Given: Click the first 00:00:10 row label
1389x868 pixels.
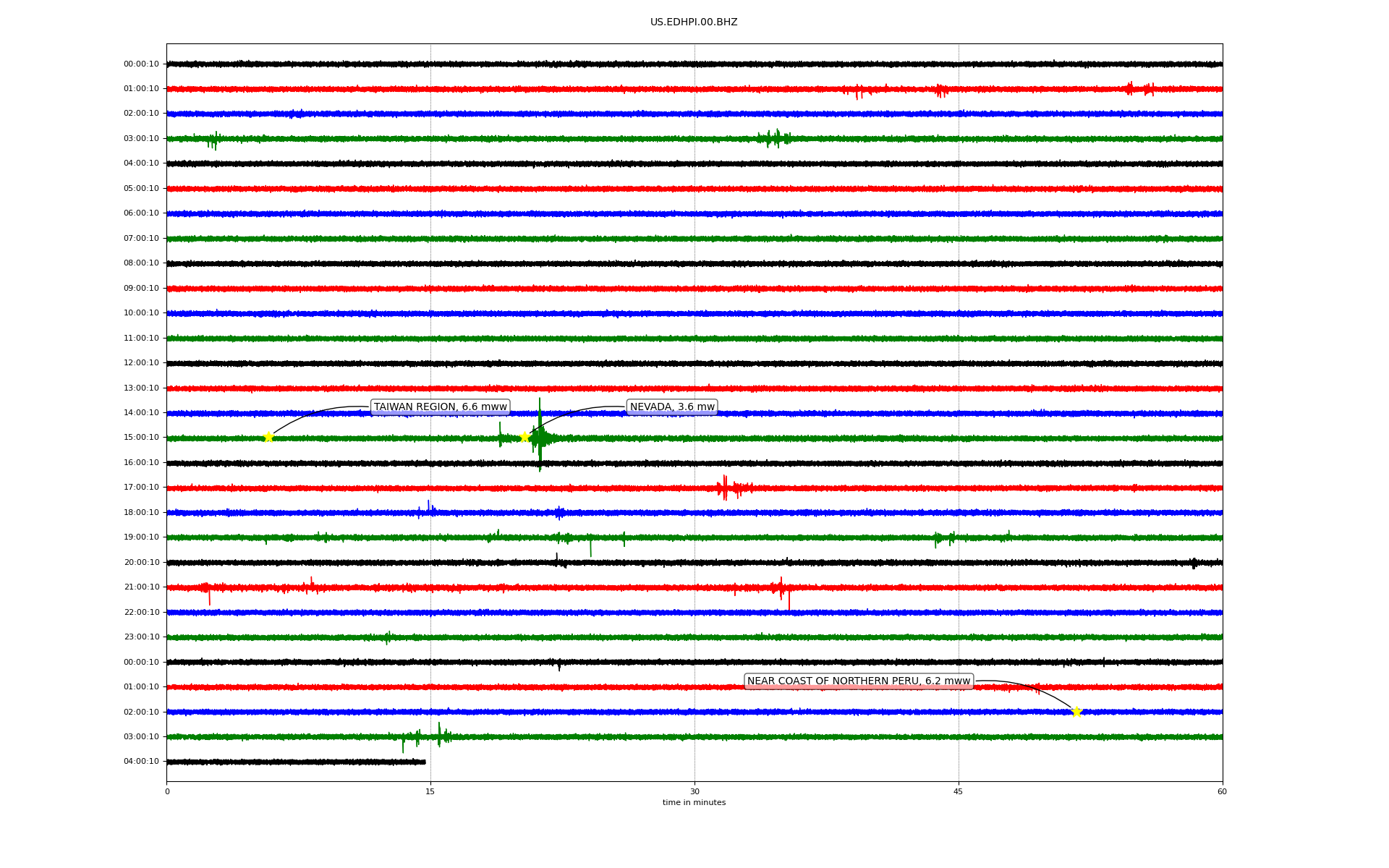Looking at the screenshot, I should 141,64.
